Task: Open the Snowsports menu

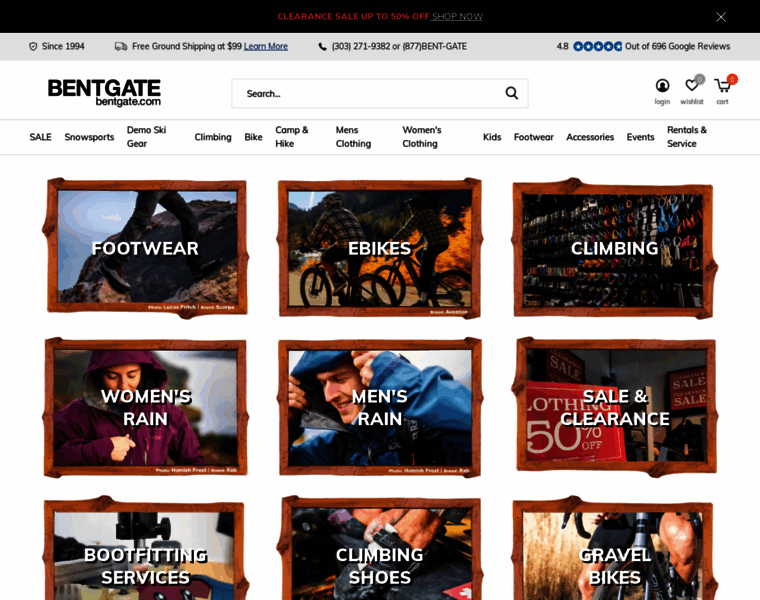Action: tap(89, 137)
